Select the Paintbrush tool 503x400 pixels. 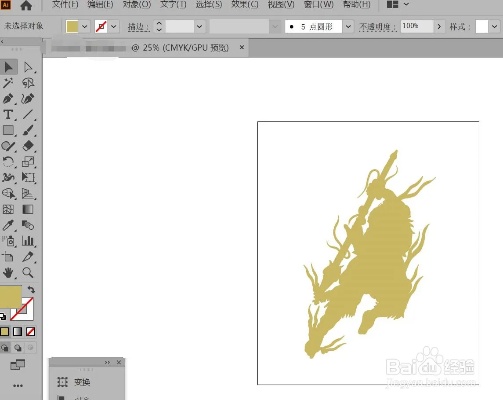[x=28, y=130]
